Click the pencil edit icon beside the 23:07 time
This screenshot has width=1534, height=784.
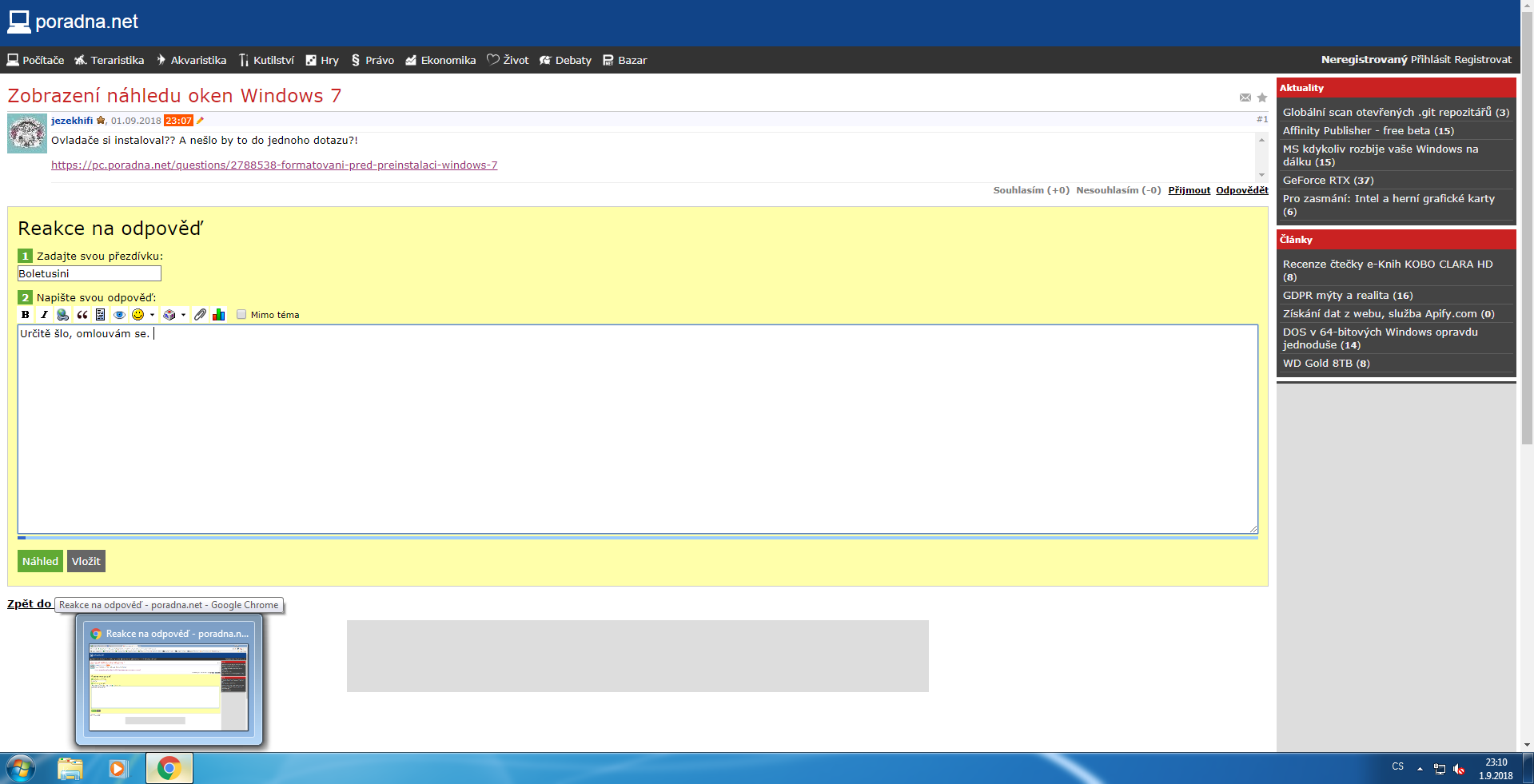(x=200, y=121)
